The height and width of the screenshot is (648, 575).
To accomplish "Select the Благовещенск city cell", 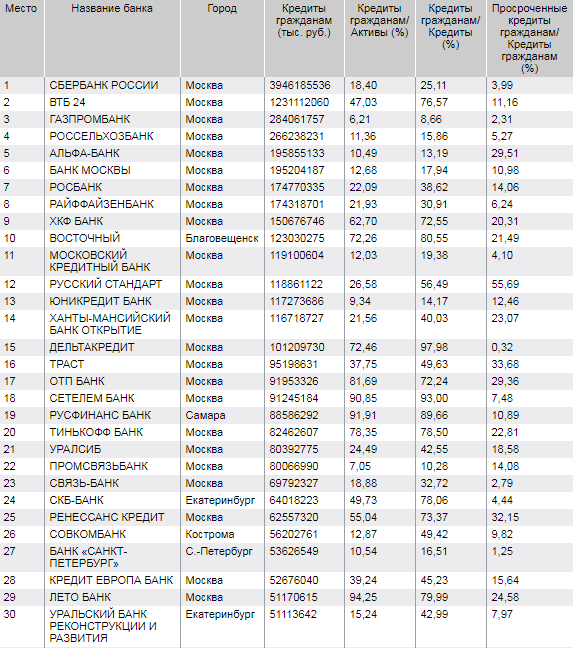I will [222, 238].
